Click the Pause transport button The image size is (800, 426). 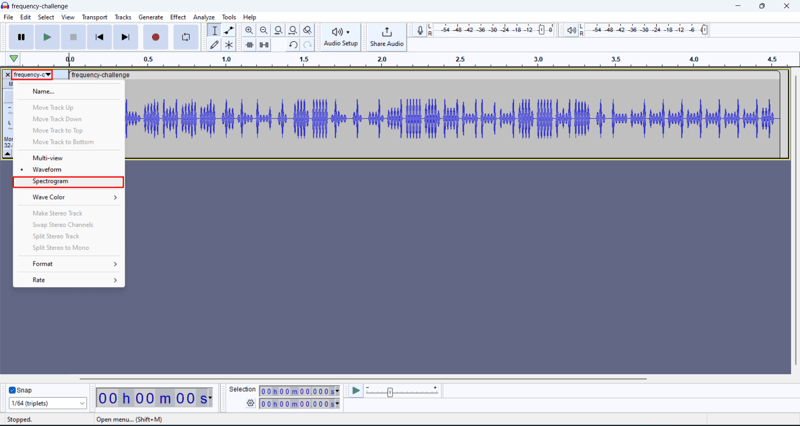point(21,37)
